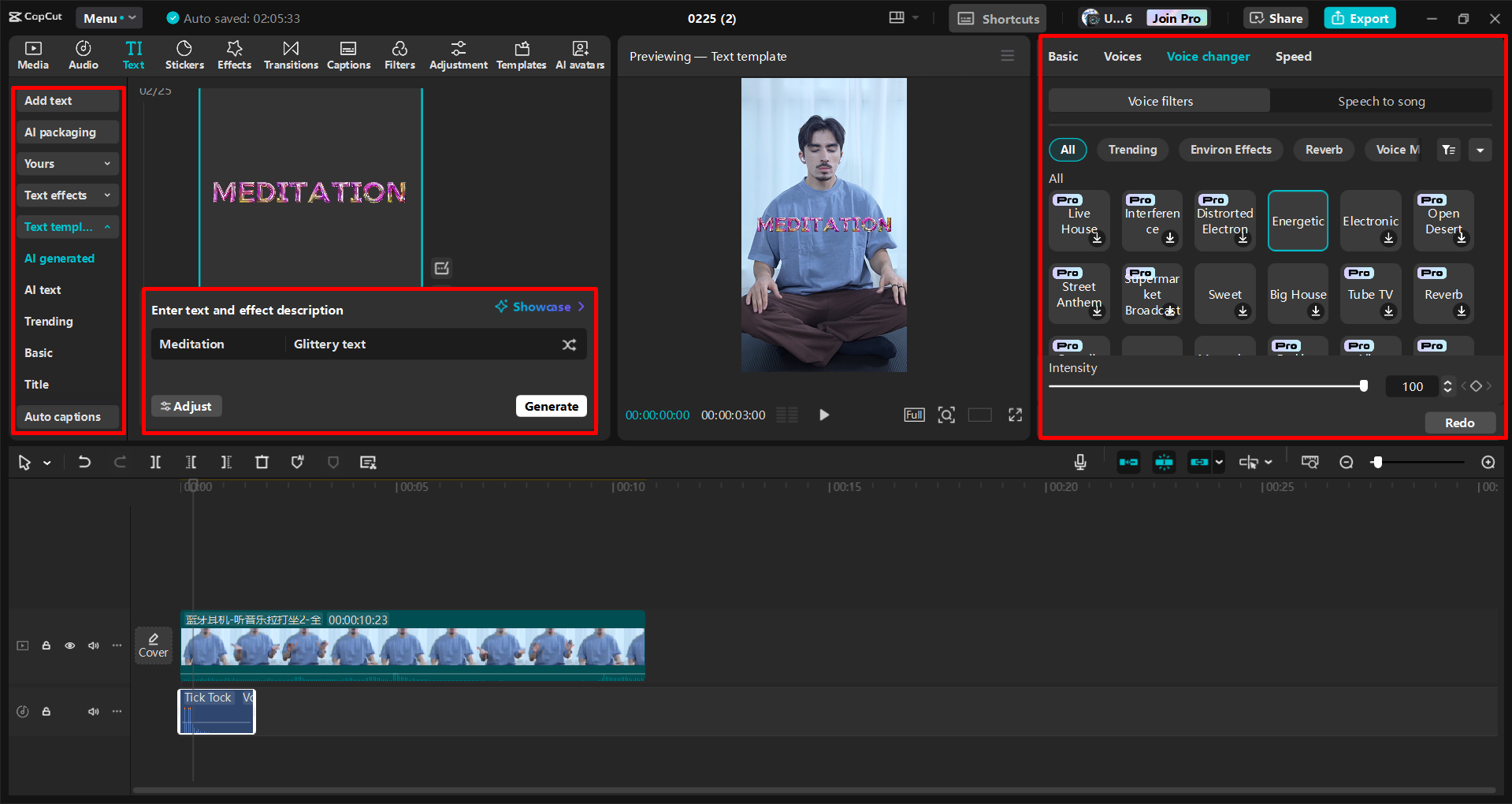Record a voice-over with the microphone icon

[1079, 462]
